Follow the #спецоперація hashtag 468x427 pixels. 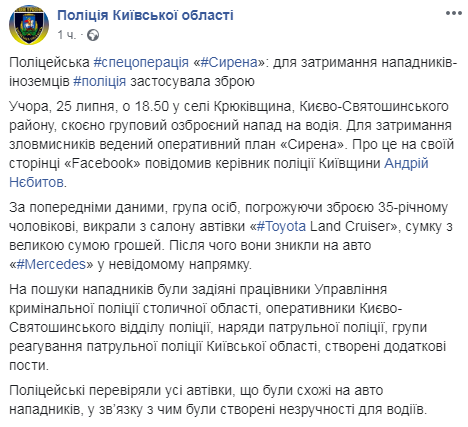pyautogui.click(x=141, y=62)
